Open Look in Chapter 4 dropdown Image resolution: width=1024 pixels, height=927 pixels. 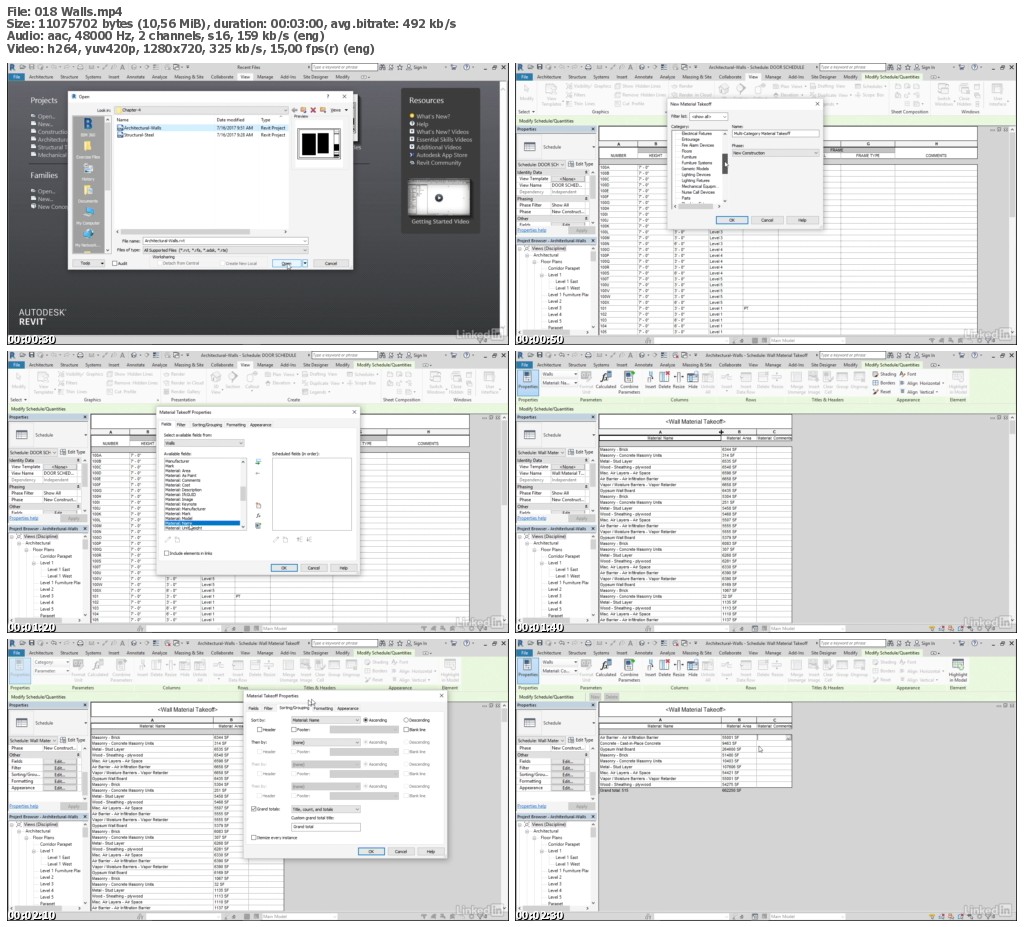201,110
